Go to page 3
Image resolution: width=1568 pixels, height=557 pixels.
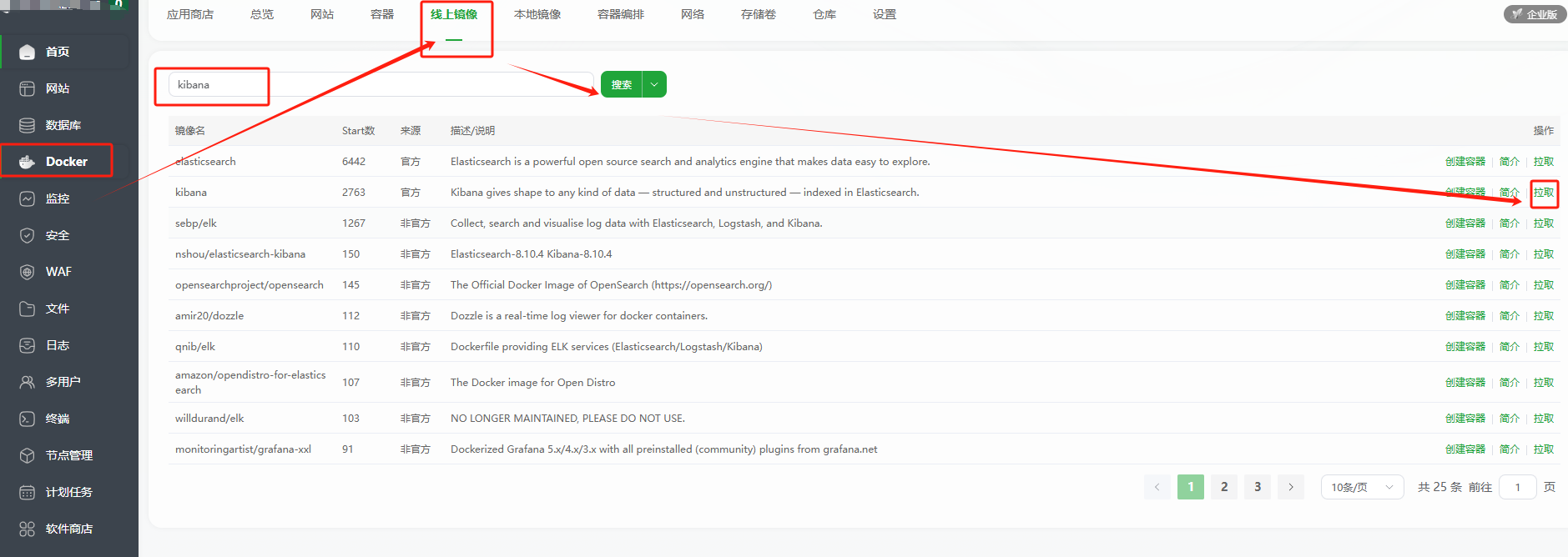pyautogui.click(x=1258, y=487)
